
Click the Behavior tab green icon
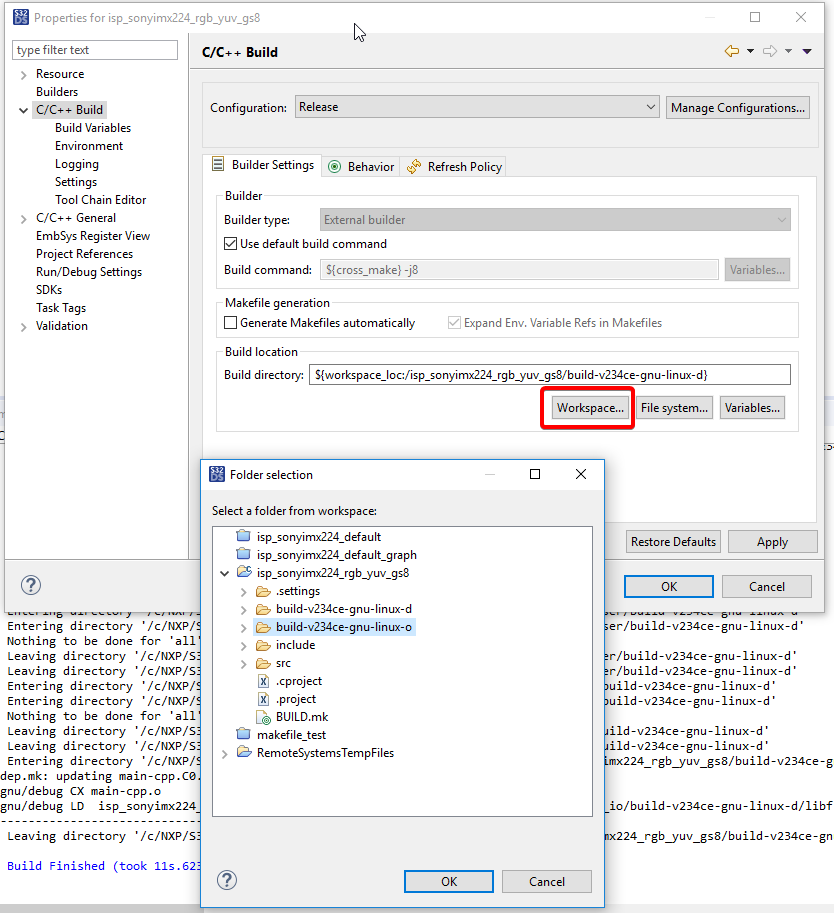[x=335, y=167]
